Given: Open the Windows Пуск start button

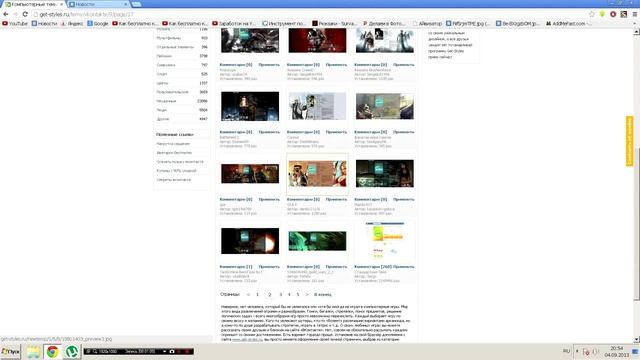Looking at the screenshot, I should [x=10, y=351].
